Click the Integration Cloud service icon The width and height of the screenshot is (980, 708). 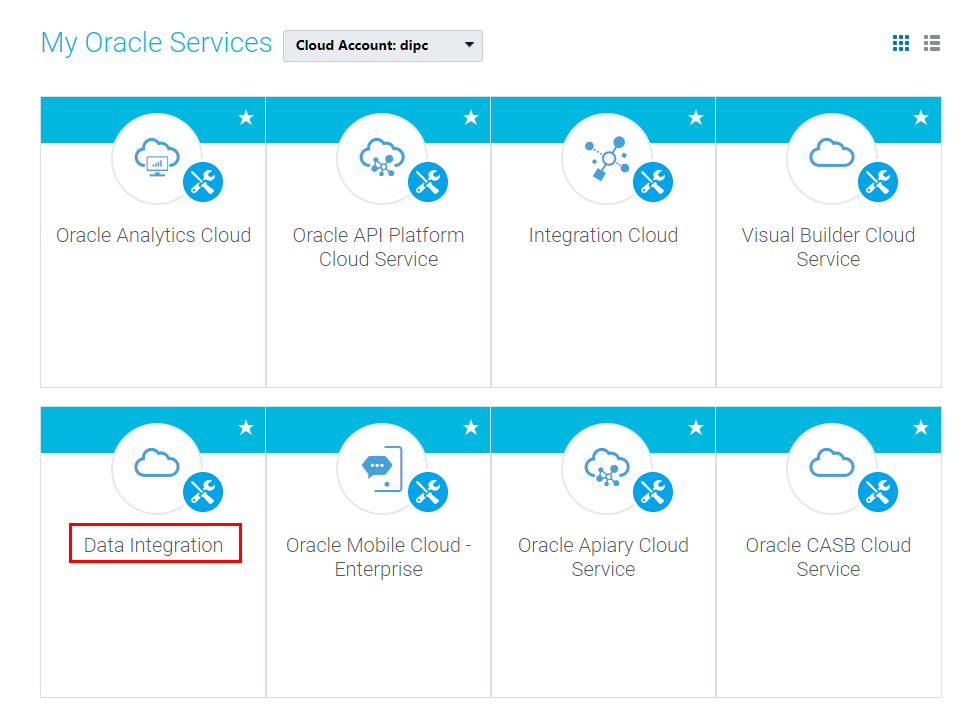pos(607,158)
